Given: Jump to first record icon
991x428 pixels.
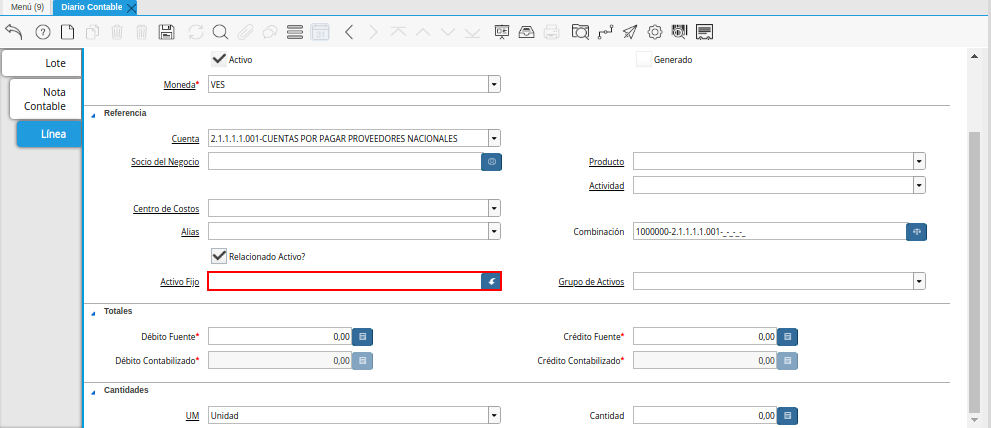Looking at the screenshot, I should (x=398, y=32).
